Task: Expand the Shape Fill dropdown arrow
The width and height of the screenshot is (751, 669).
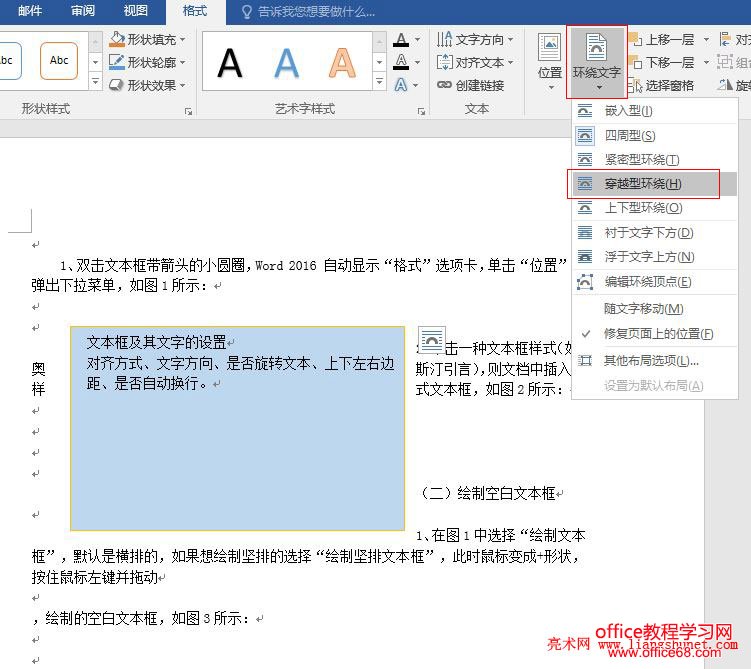Action: [x=182, y=40]
